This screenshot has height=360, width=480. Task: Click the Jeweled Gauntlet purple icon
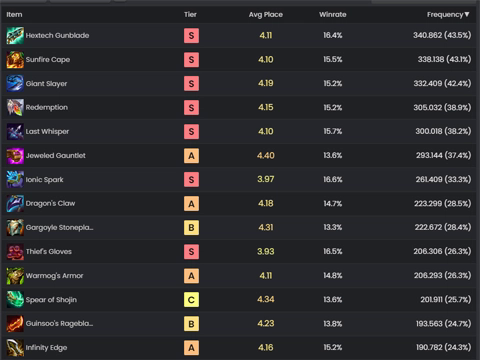pos(15,155)
